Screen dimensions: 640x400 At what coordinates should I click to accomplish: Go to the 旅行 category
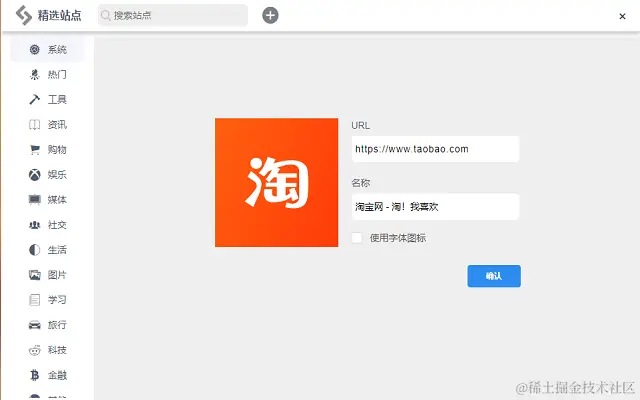click(48, 325)
